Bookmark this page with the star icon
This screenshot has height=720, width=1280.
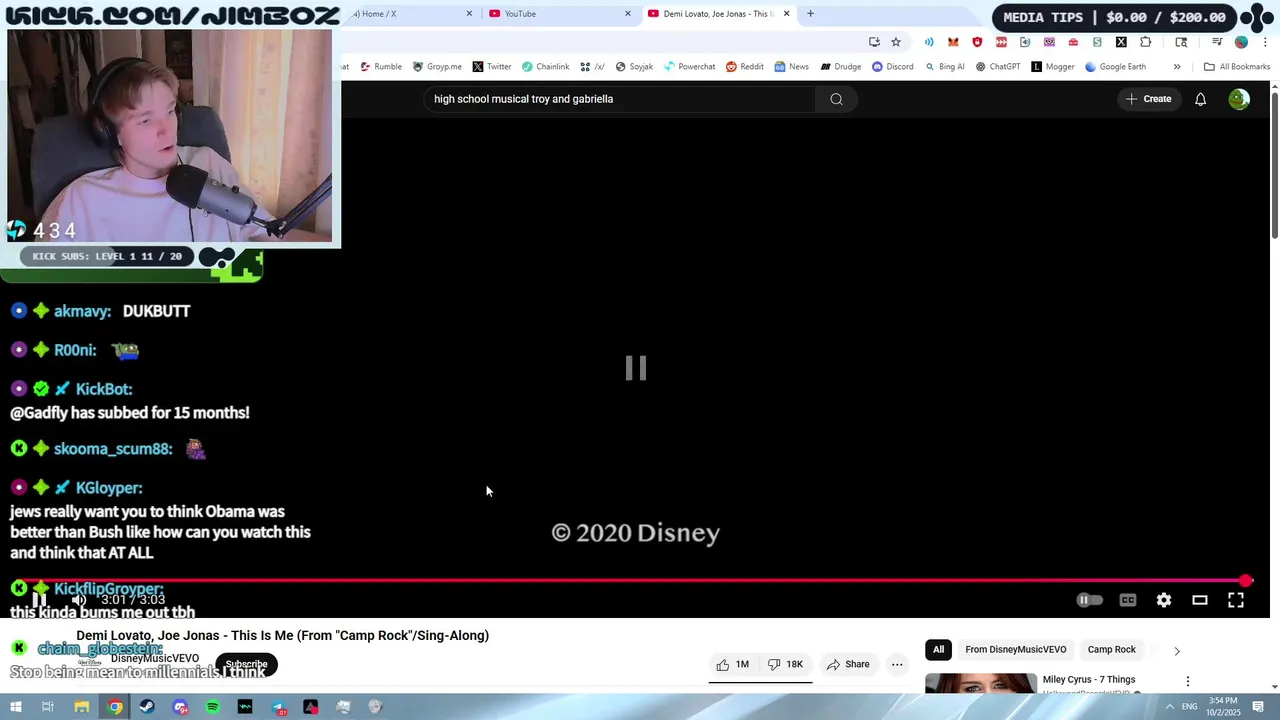896,42
